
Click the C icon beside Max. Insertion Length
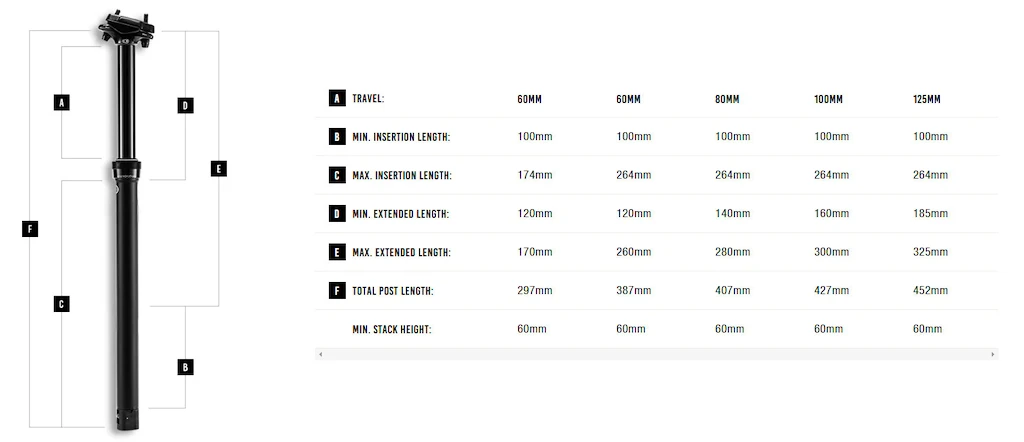click(x=337, y=175)
